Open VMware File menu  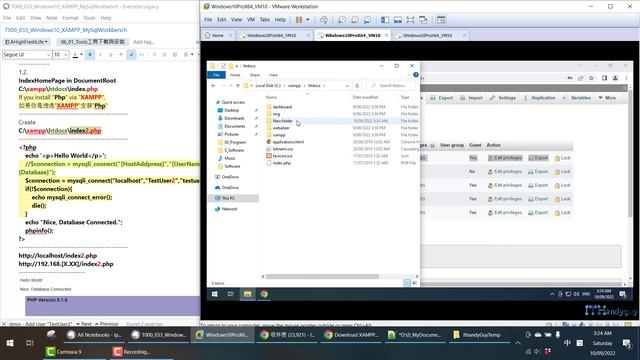click(x=208, y=20)
